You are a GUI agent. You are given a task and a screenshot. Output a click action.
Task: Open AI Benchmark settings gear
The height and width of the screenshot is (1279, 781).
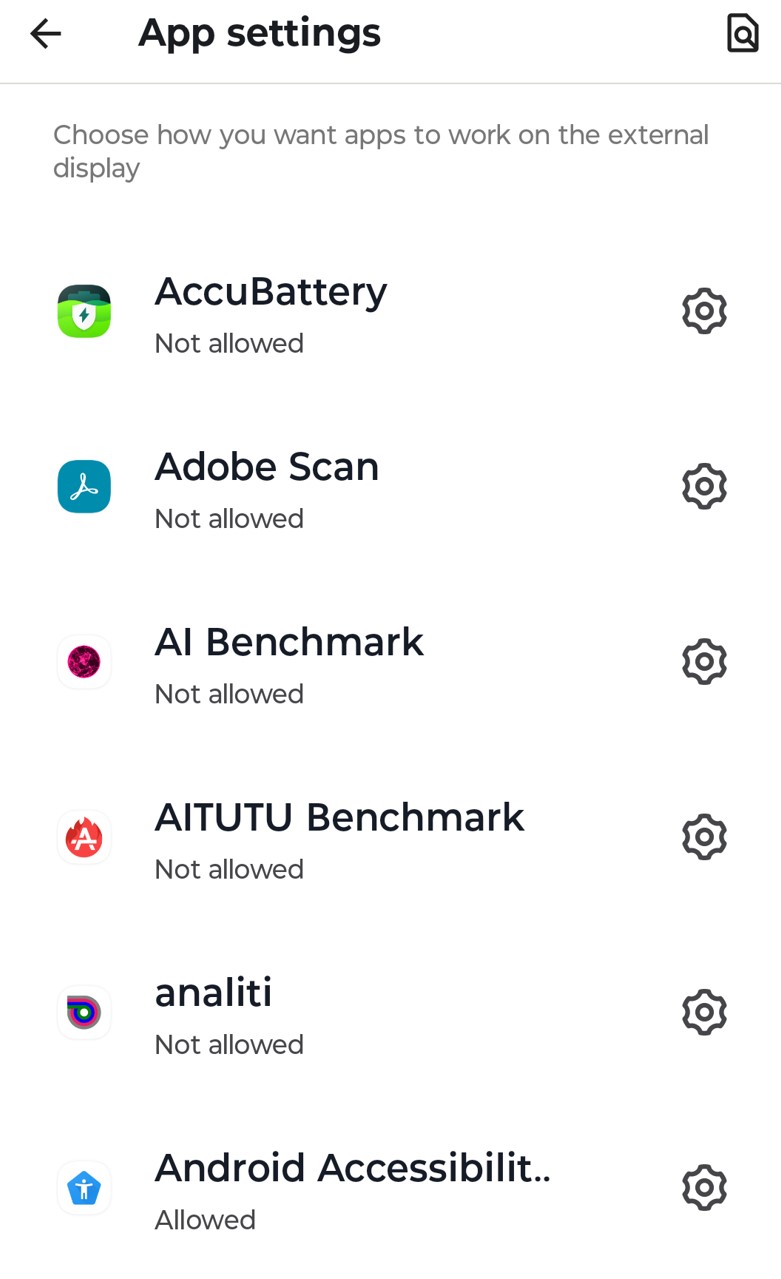704,662
